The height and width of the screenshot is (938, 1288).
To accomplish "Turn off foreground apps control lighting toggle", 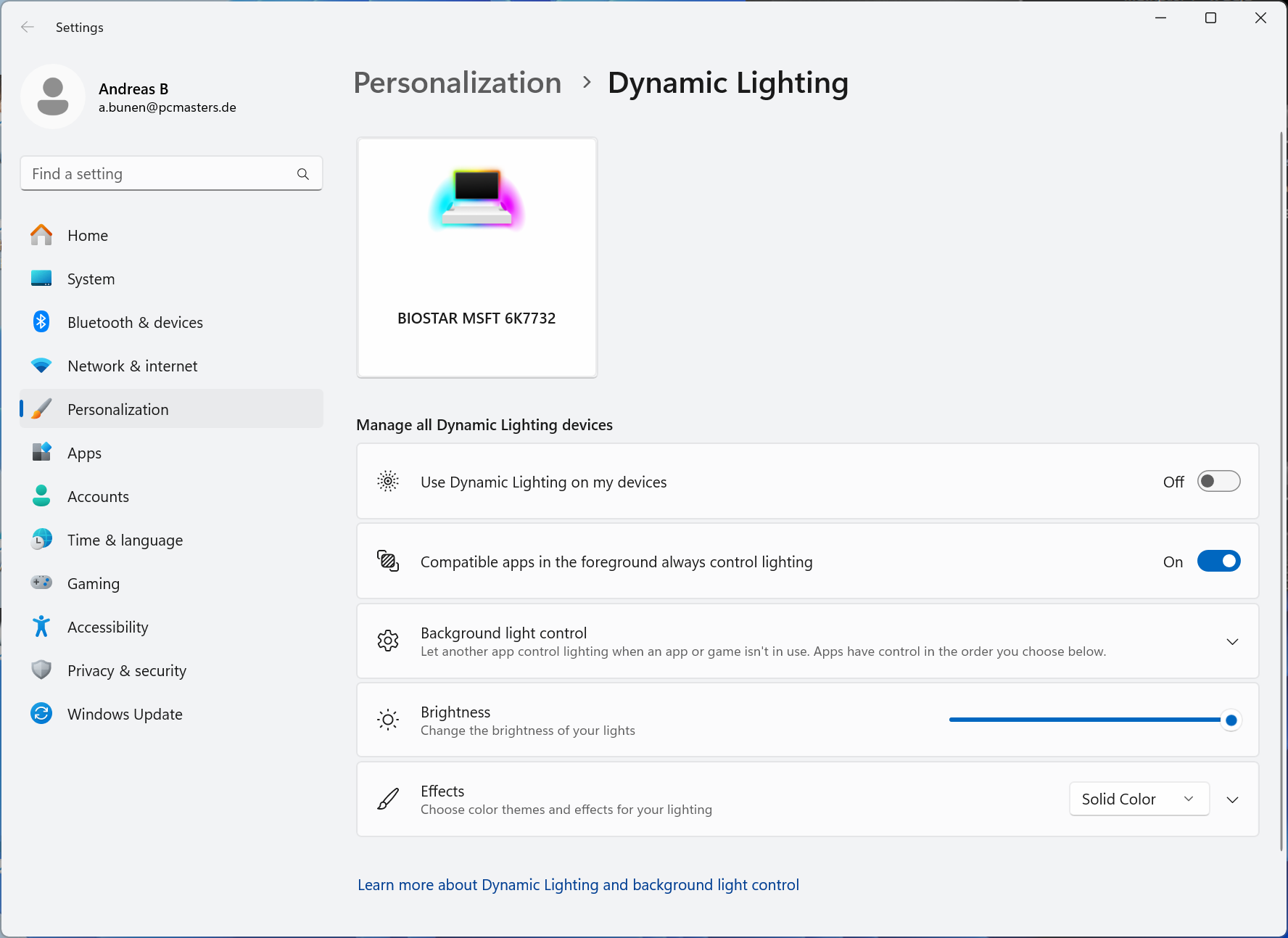I will (x=1218, y=561).
